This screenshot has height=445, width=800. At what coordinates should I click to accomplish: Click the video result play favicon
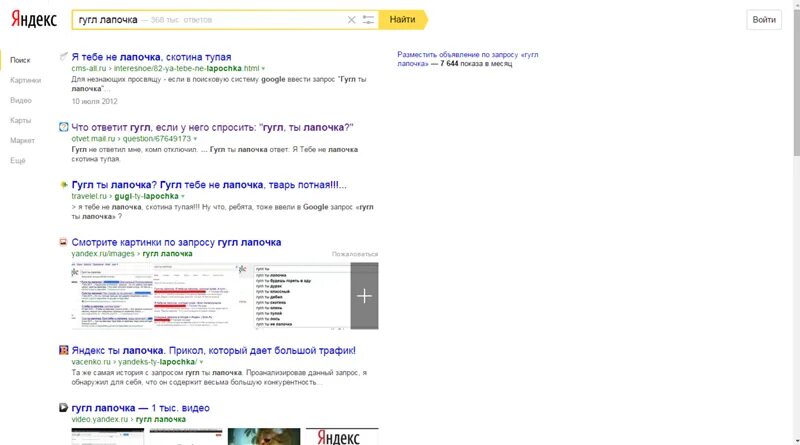[63, 407]
